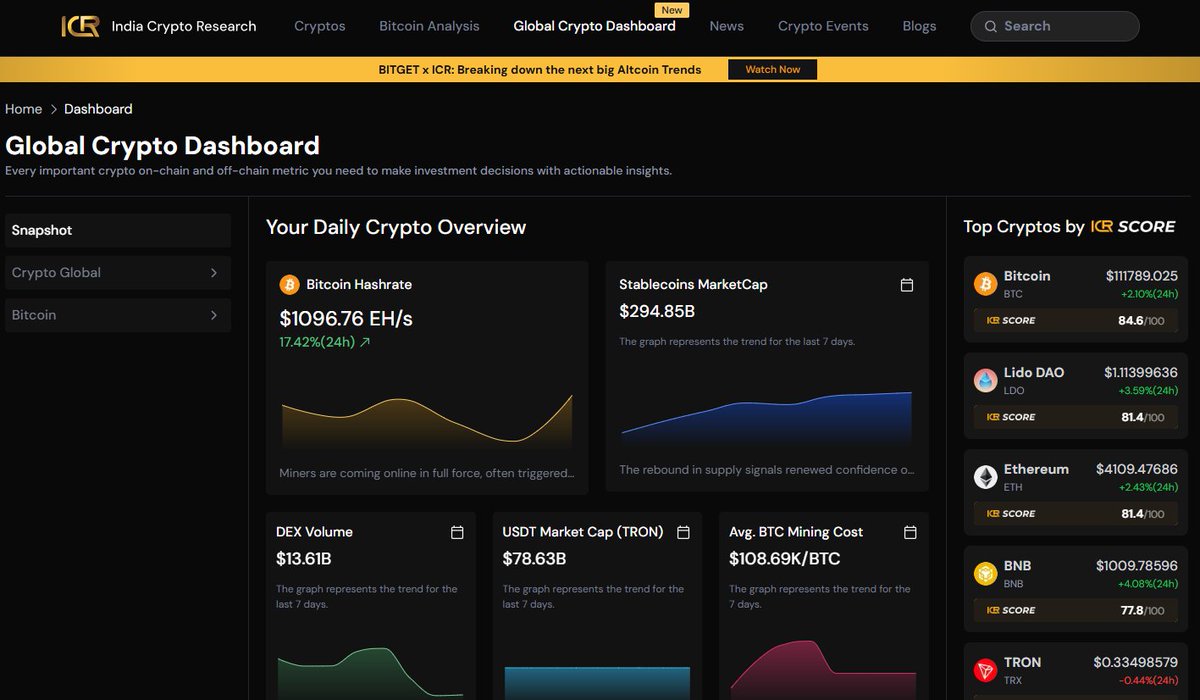Click the Bitcoin logo in Top Cryptos
The width and height of the screenshot is (1200, 700).
click(986, 285)
